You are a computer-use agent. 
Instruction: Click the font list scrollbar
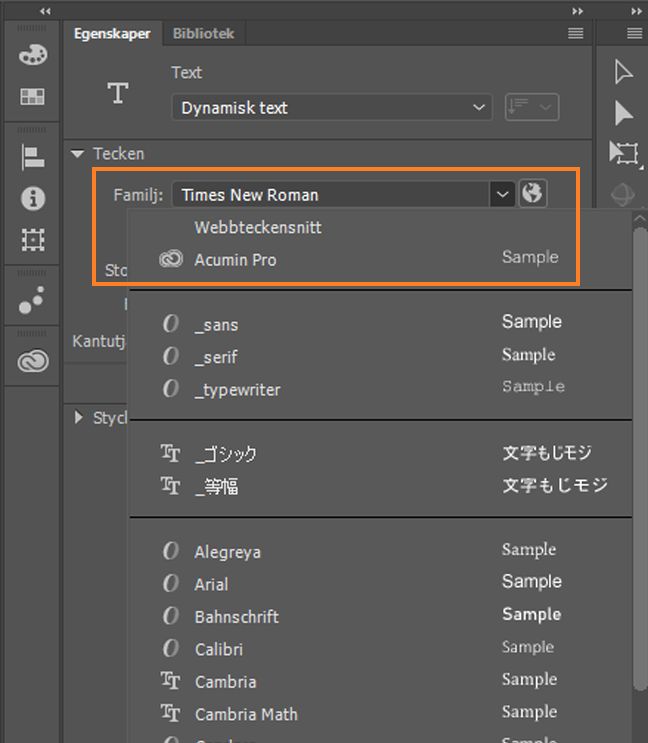pyautogui.click(x=640, y=450)
